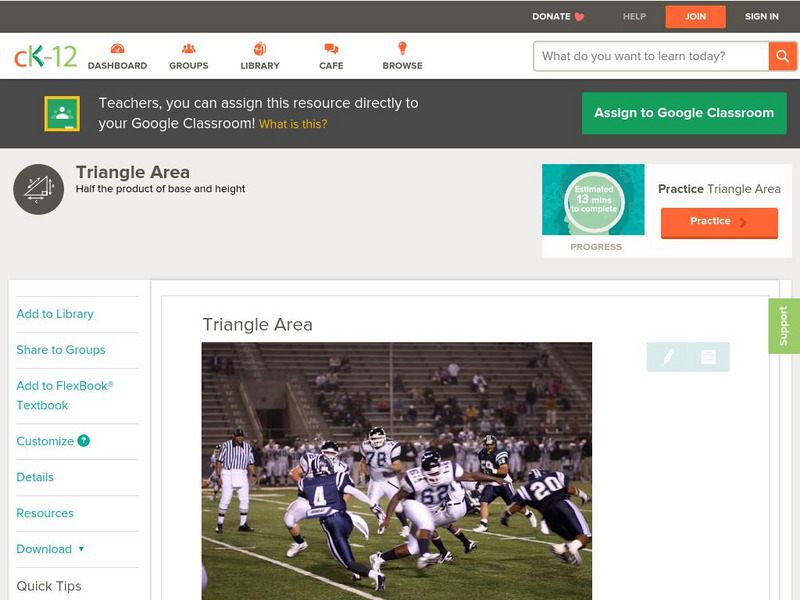Viewport: 800px width, 600px height.
Task: Click the Download link
Action: tap(44, 549)
